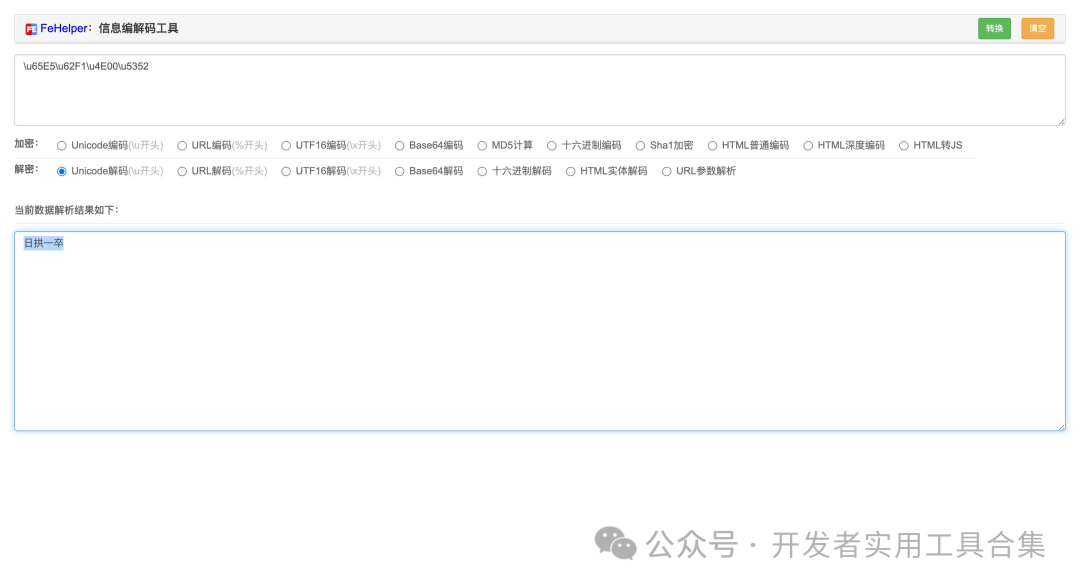This screenshot has width=1080, height=588.
Task: Enable the Sha1加密 option
Action: pyautogui.click(x=639, y=145)
